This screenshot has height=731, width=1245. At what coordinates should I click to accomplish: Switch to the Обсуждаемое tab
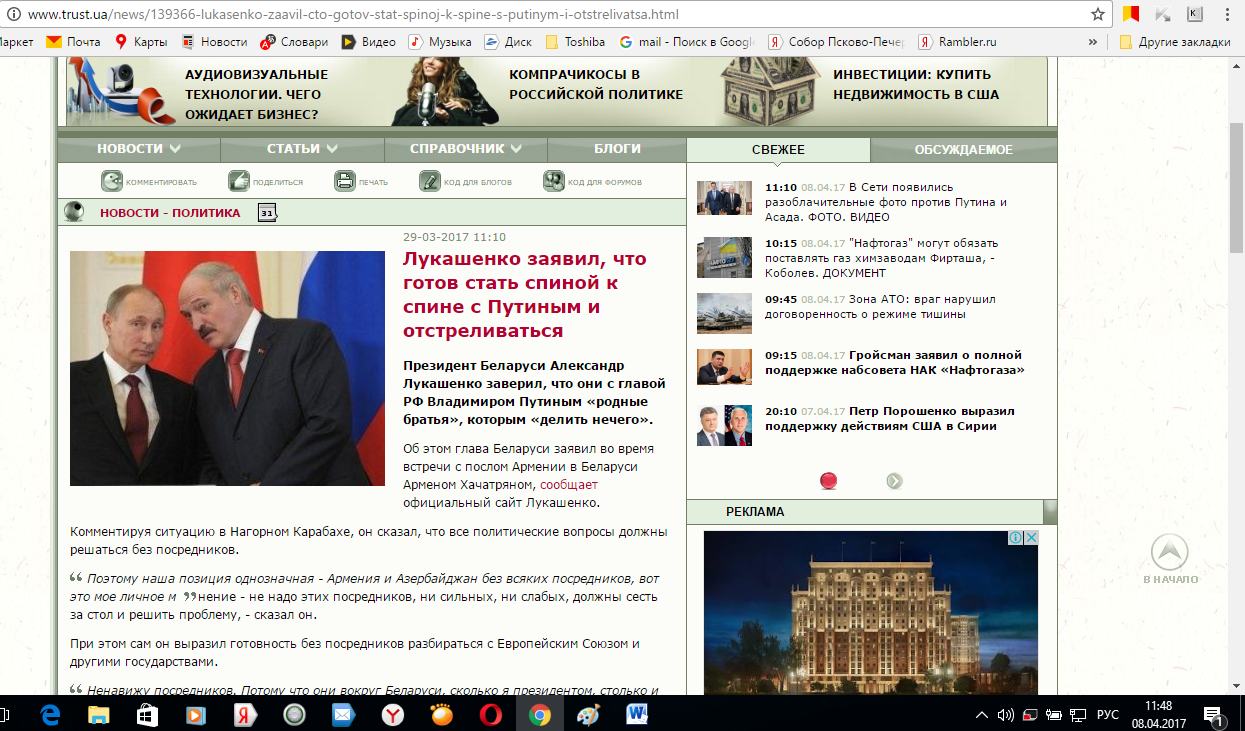[x=963, y=150]
